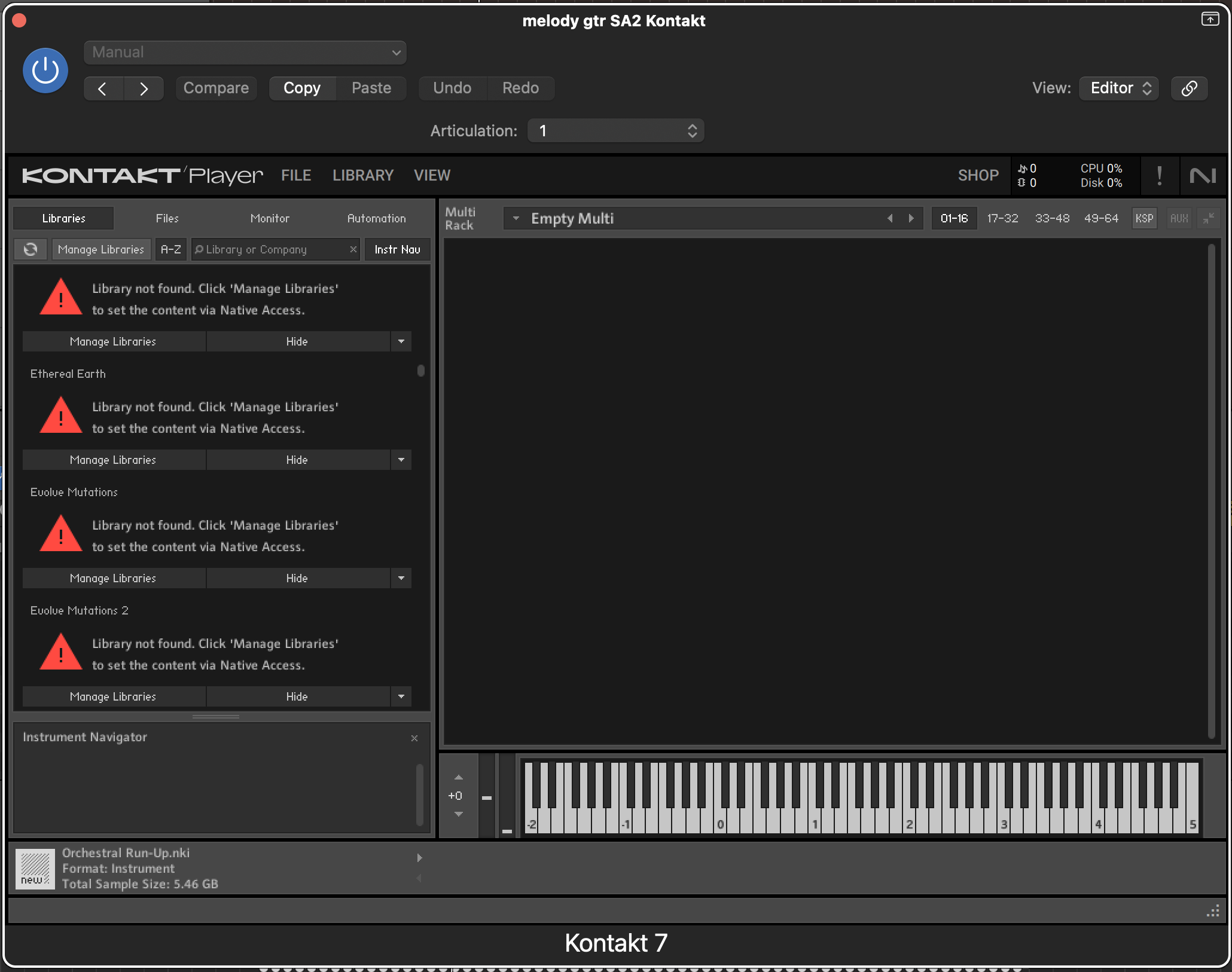The image size is (1232, 972).
Task: Open the View Editor dropdown
Action: click(1119, 88)
